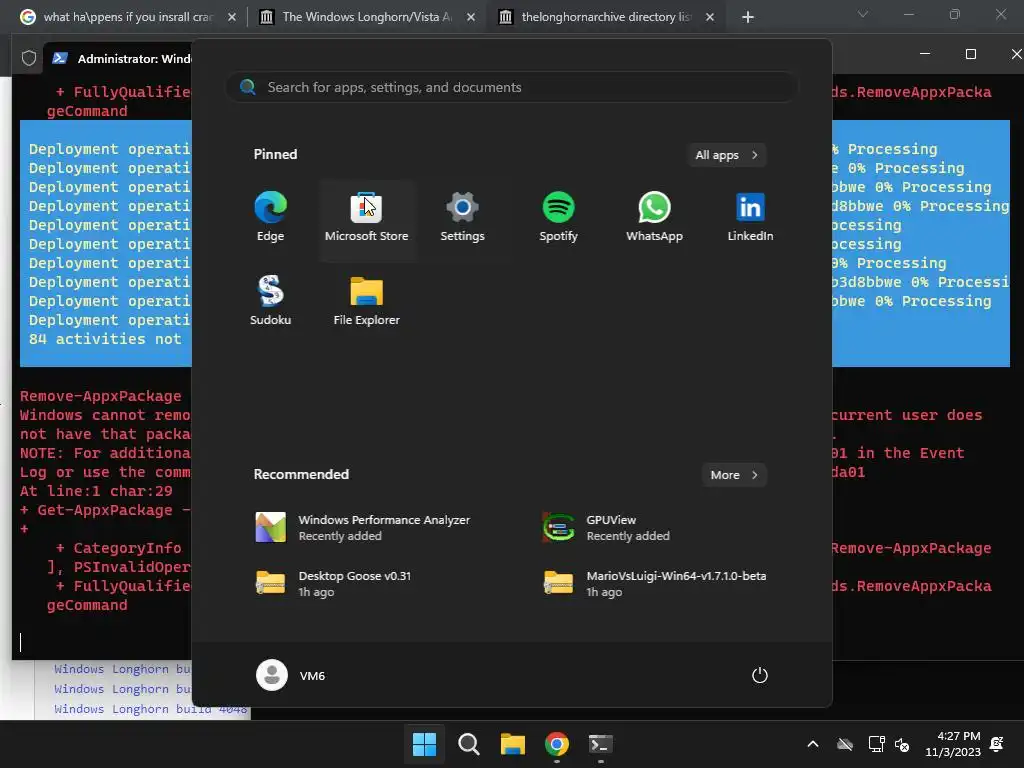1024x768 pixels.
Task: Open the clock showing 4:27 PM
Action: coord(953,744)
